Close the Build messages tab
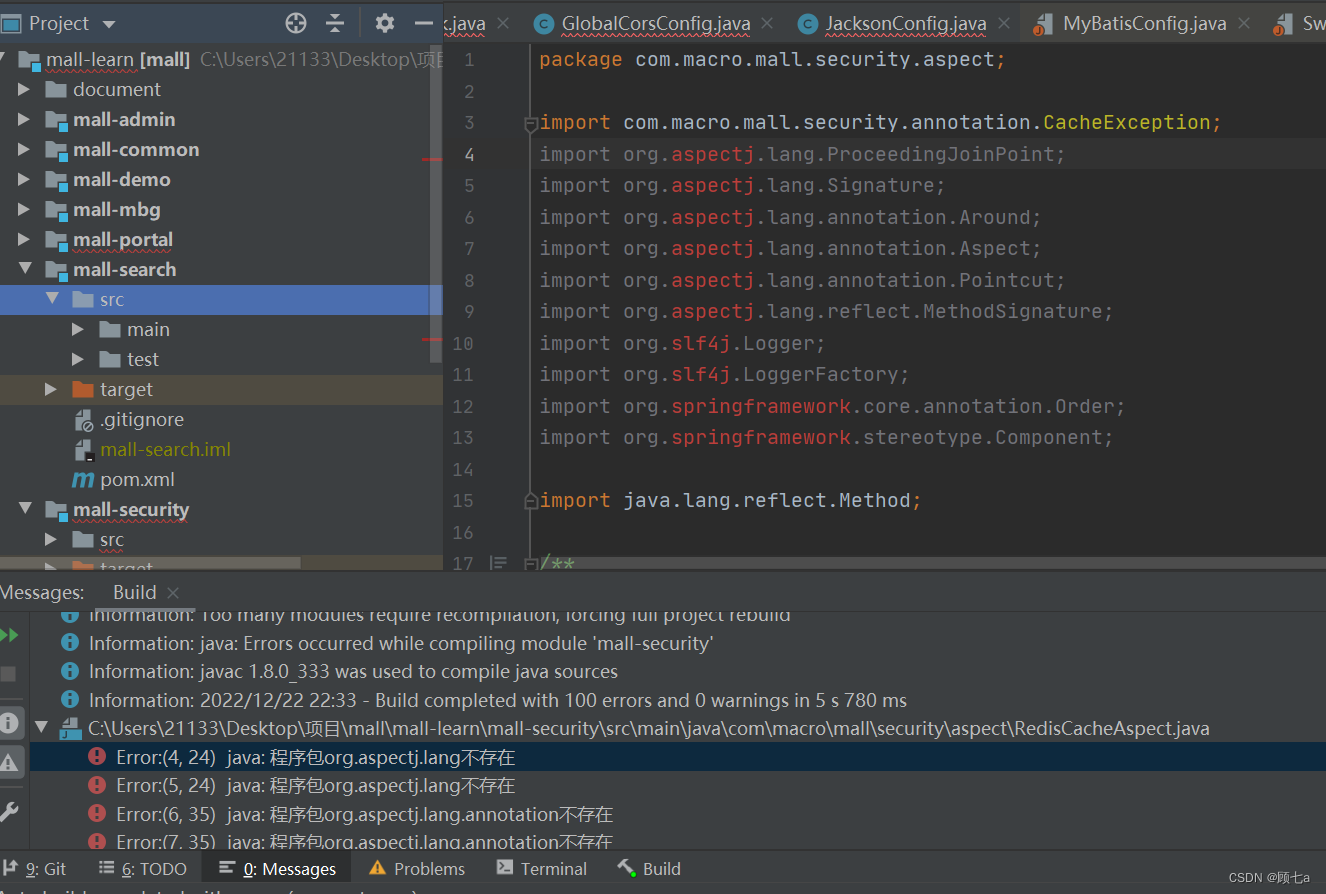 pos(173,592)
